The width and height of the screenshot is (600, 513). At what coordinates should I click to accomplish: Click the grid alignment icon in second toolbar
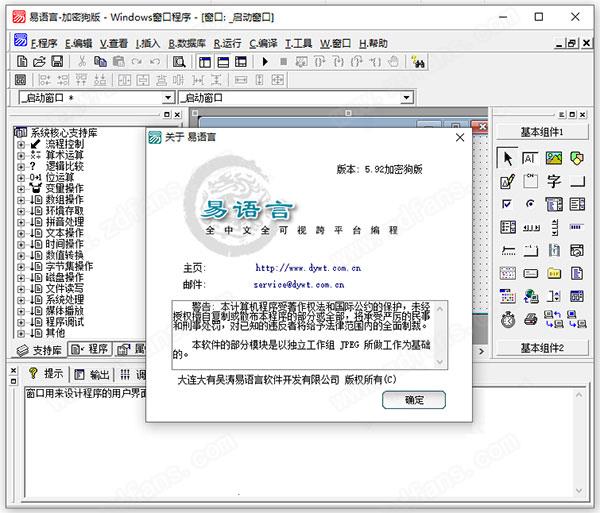coord(20,80)
